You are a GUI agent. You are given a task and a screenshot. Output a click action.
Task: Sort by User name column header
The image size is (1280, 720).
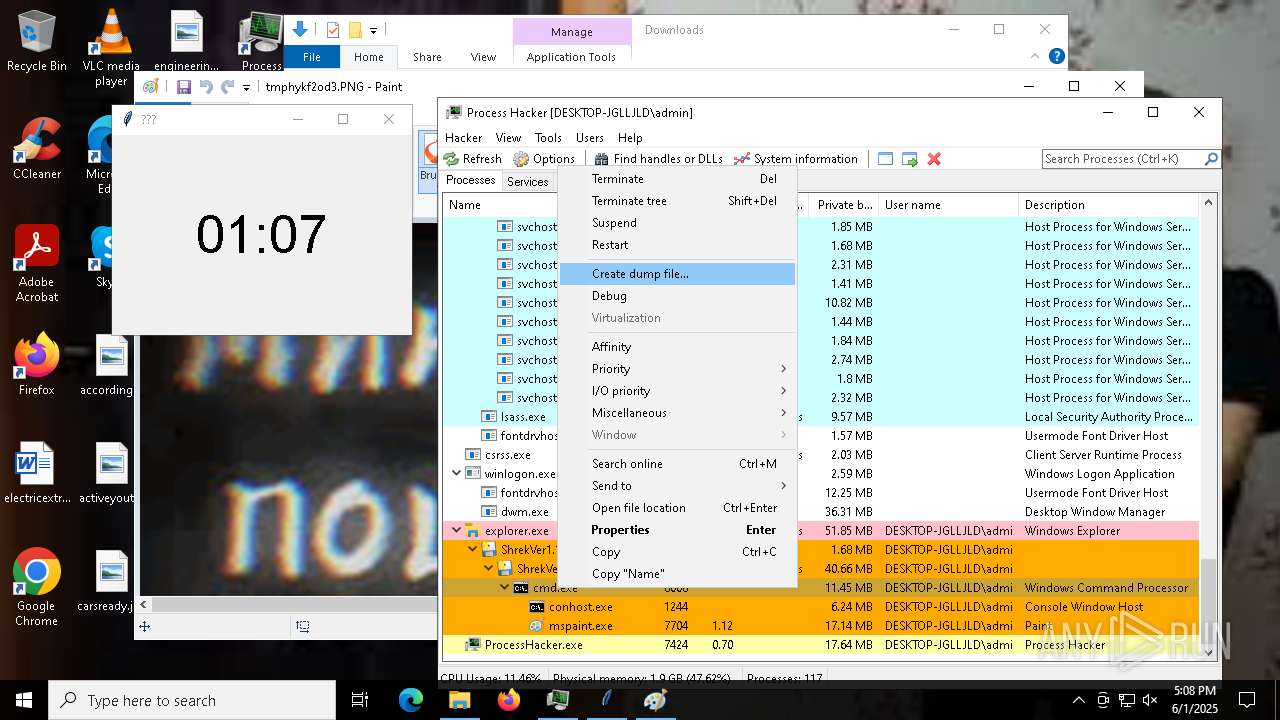[x=948, y=205]
